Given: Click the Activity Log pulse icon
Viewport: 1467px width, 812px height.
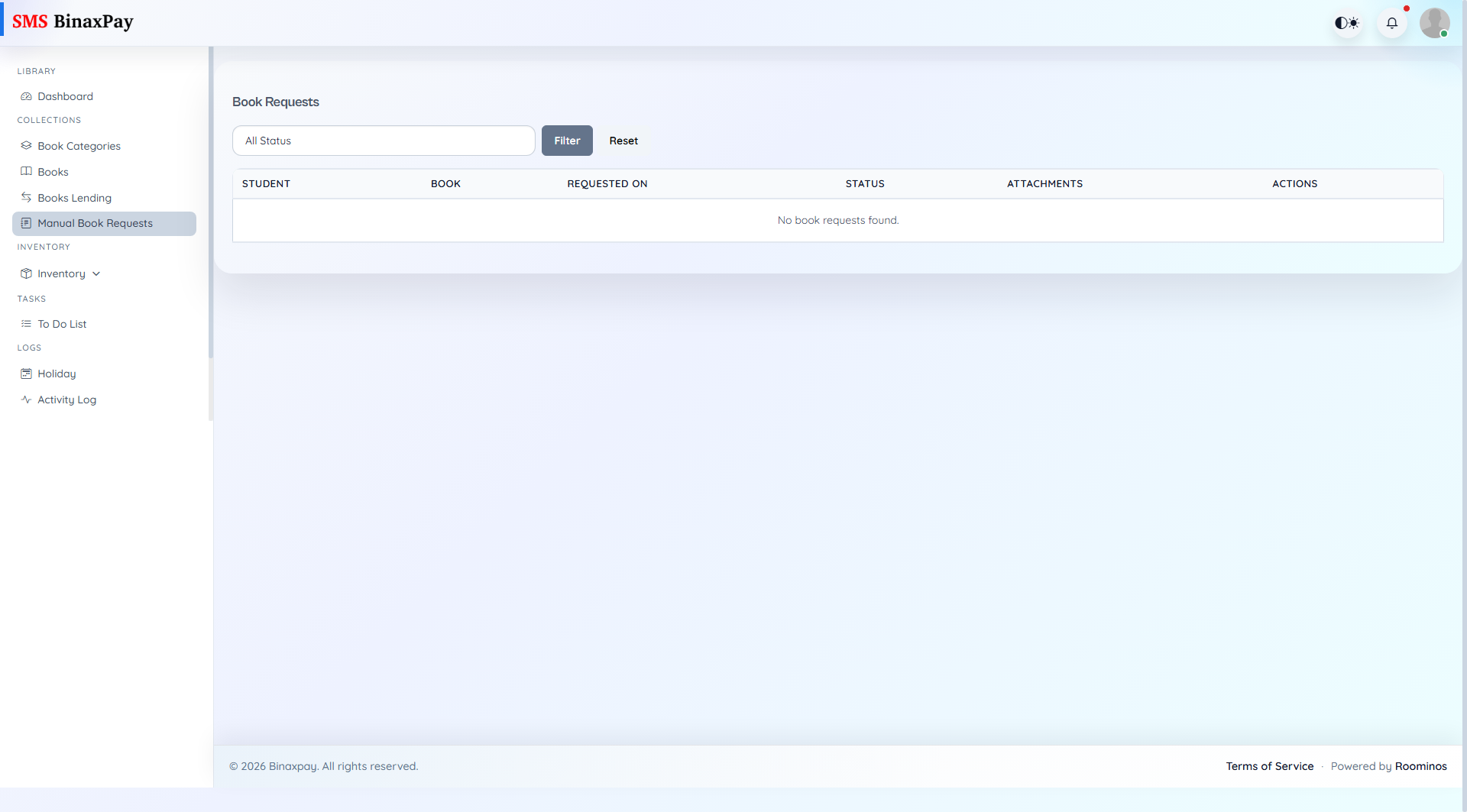Looking at the screenshot, I should coord(26,400).
